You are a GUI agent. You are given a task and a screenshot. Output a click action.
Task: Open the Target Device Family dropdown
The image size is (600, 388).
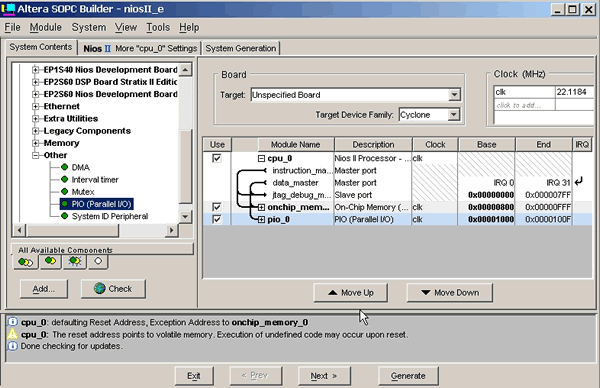pos(453,114)
